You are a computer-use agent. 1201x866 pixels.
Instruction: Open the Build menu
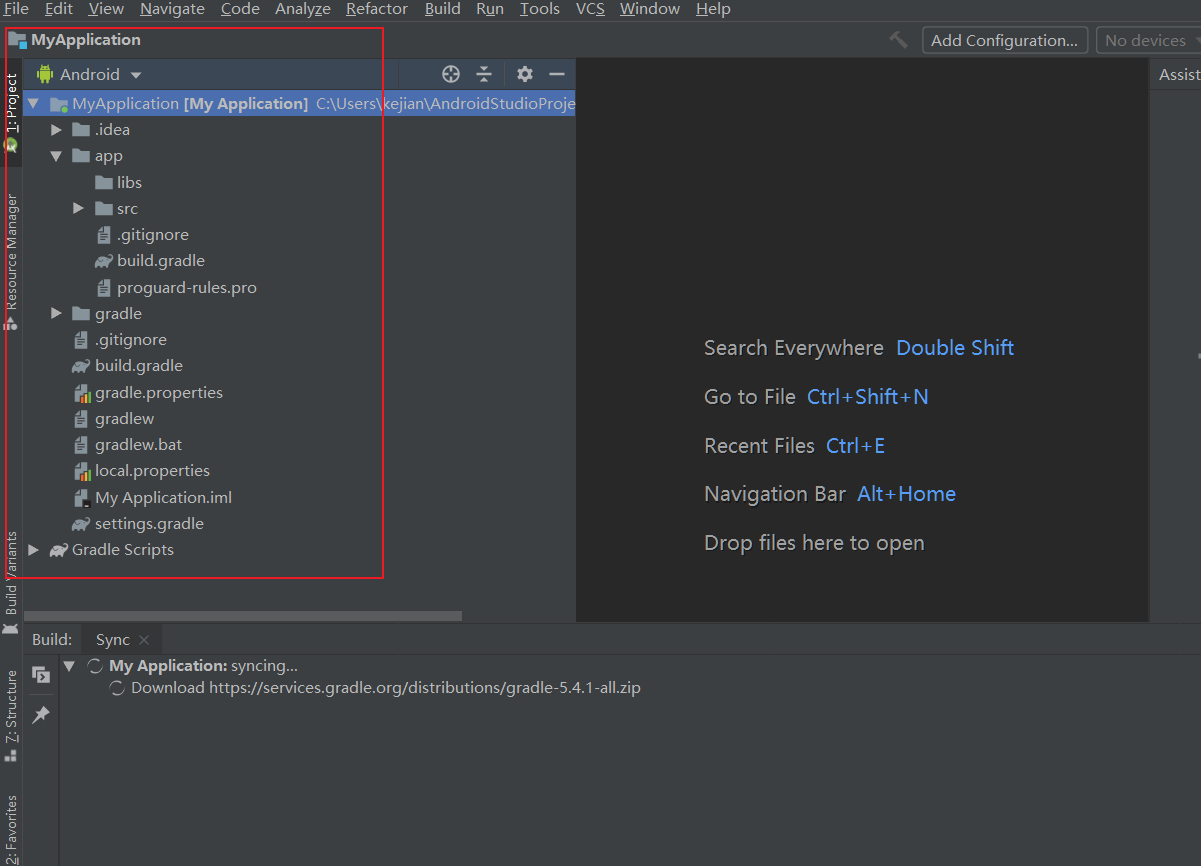[x=443, y=9]
